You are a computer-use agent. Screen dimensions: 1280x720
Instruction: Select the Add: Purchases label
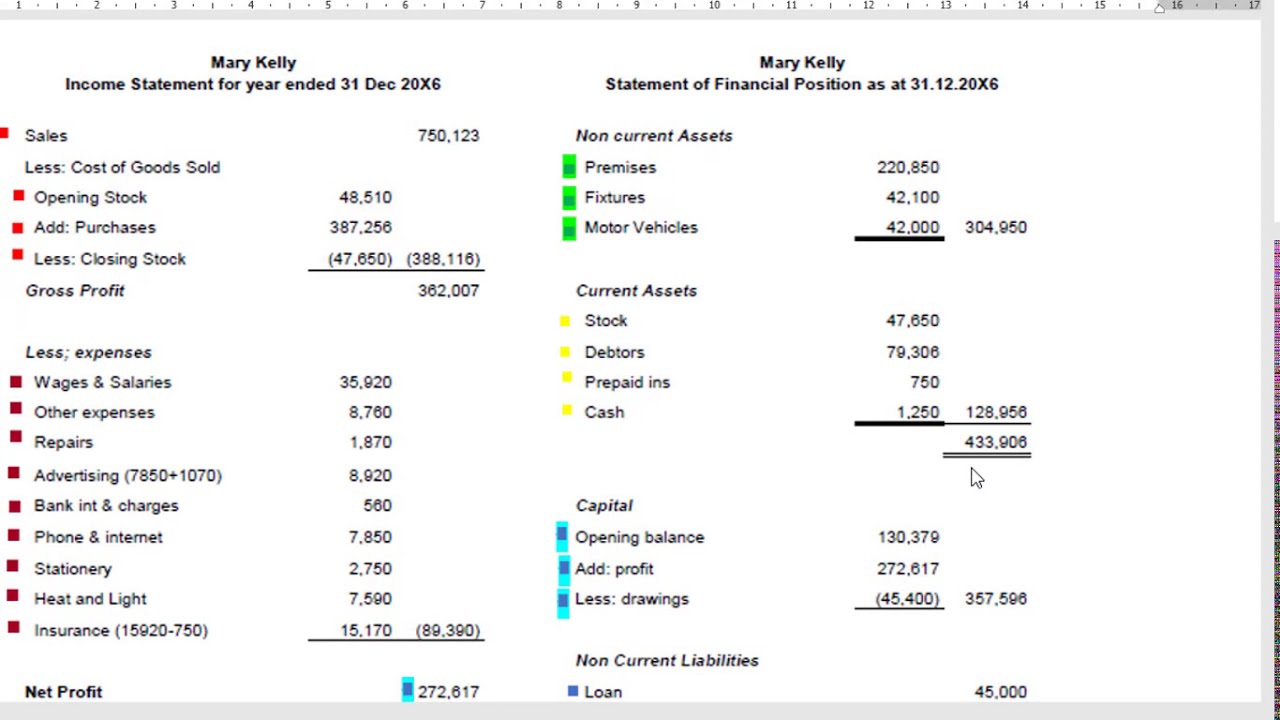(95, 228)
